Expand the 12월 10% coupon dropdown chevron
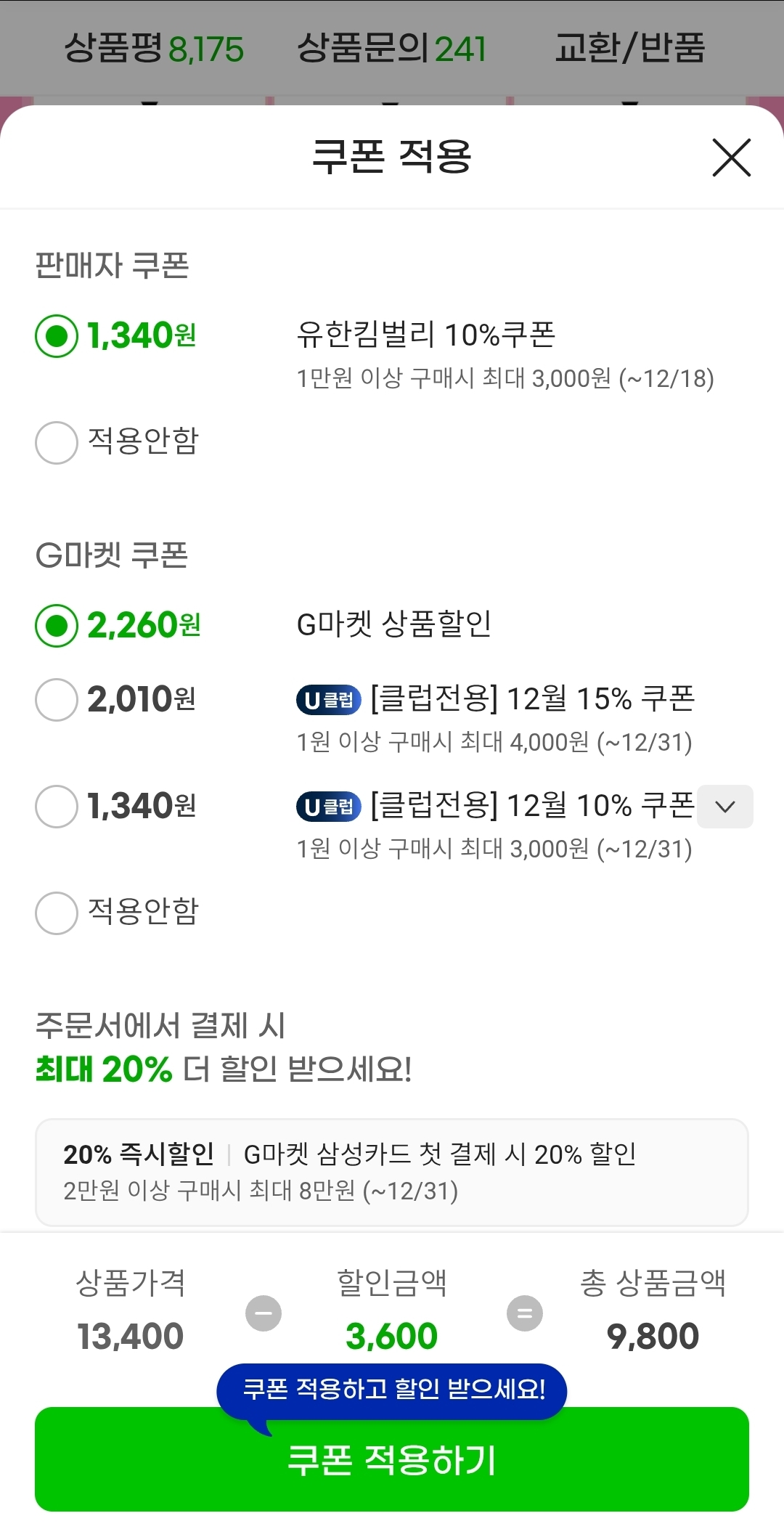This screenshot has width=784, height=1529. [x=724, y=806]
